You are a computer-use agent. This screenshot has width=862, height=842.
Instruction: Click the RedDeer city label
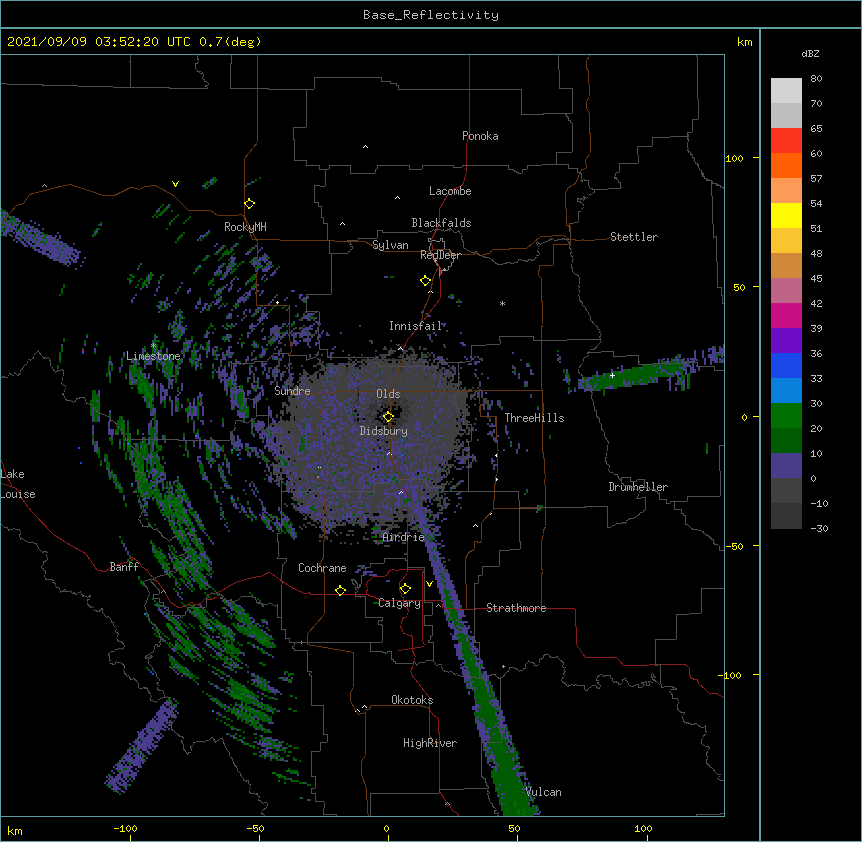pyautogui.click(x=440, y=255)
